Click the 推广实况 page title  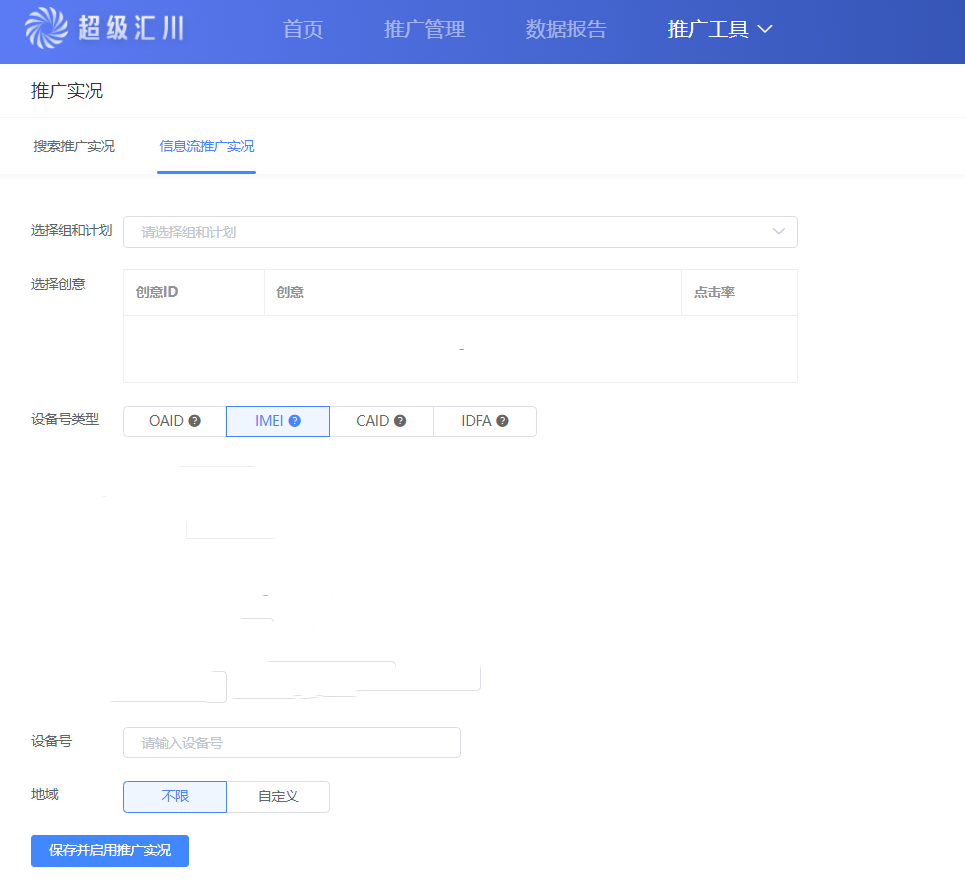pyautogui.click(x=67, y=91)
